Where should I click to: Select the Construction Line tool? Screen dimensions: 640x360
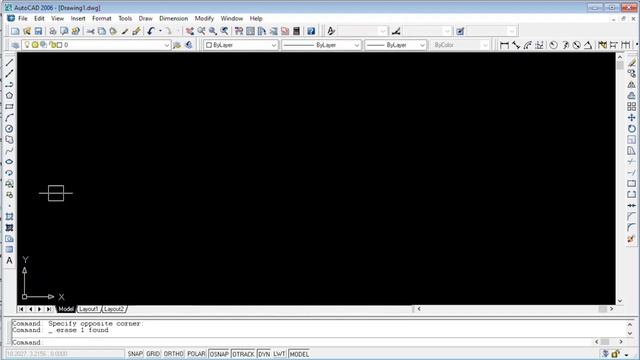[9, 73]
